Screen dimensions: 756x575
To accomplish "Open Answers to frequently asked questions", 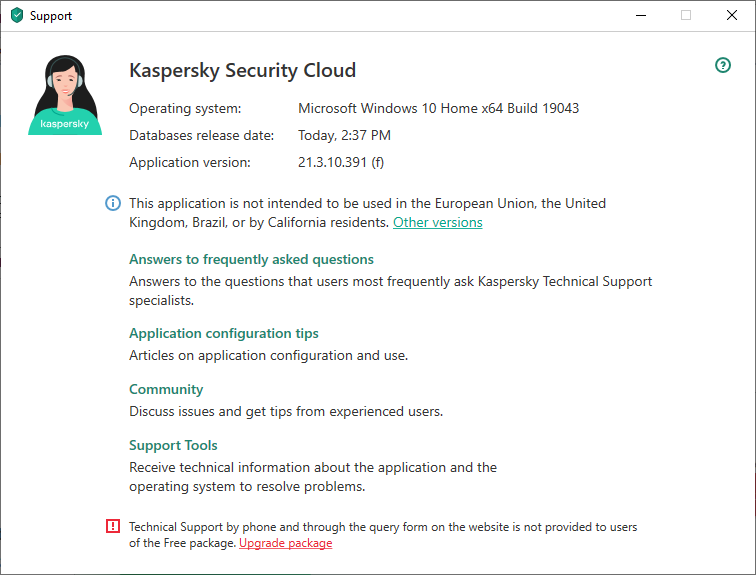I will [x=251, y=259].
